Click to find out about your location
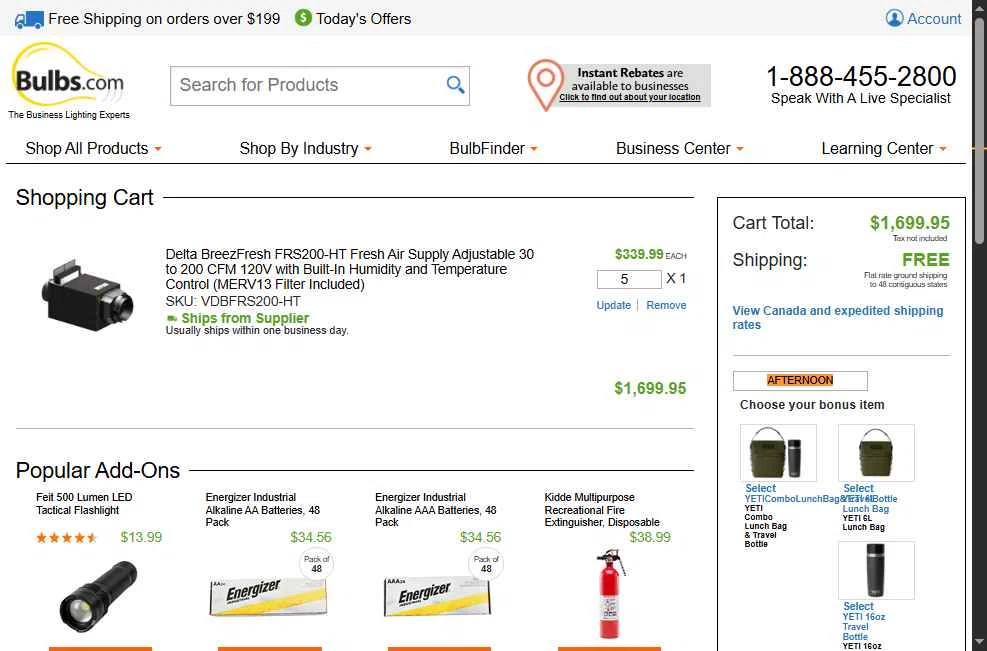 (629, 98)
